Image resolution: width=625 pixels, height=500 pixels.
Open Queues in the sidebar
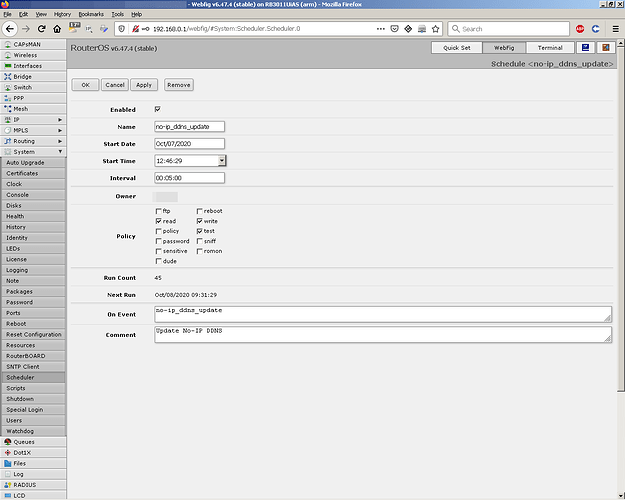click(x=33, y=442)
